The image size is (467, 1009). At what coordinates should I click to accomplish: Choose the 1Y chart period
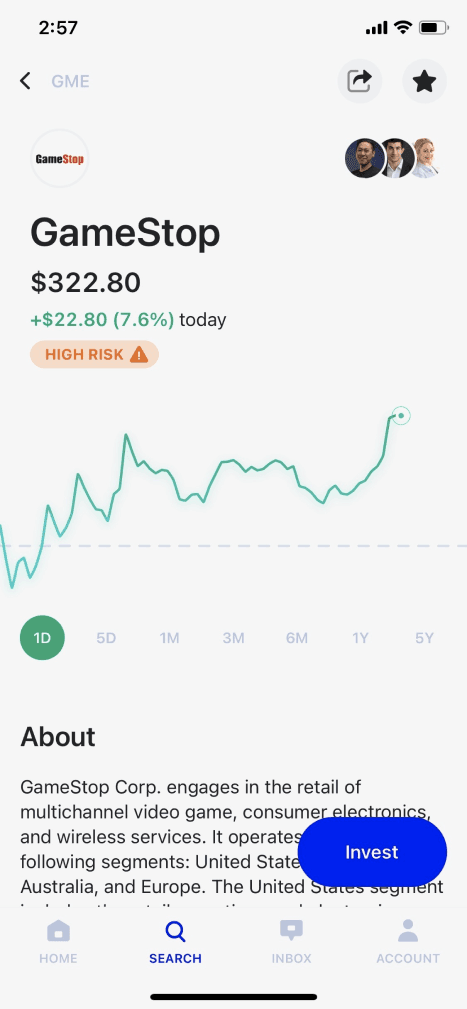coord(360,638)
